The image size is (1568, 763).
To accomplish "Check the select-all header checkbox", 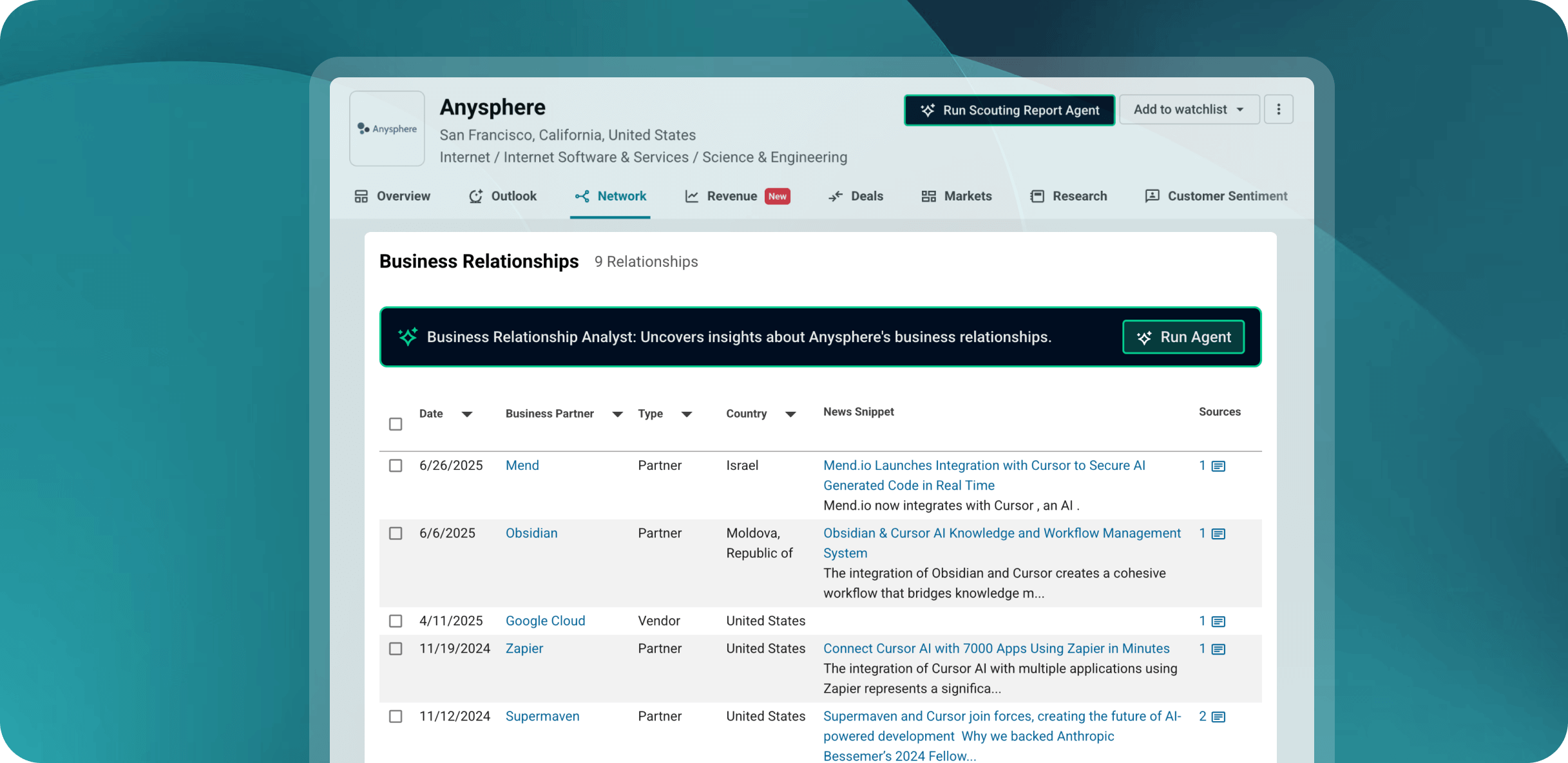I will (x=396, y=424).
